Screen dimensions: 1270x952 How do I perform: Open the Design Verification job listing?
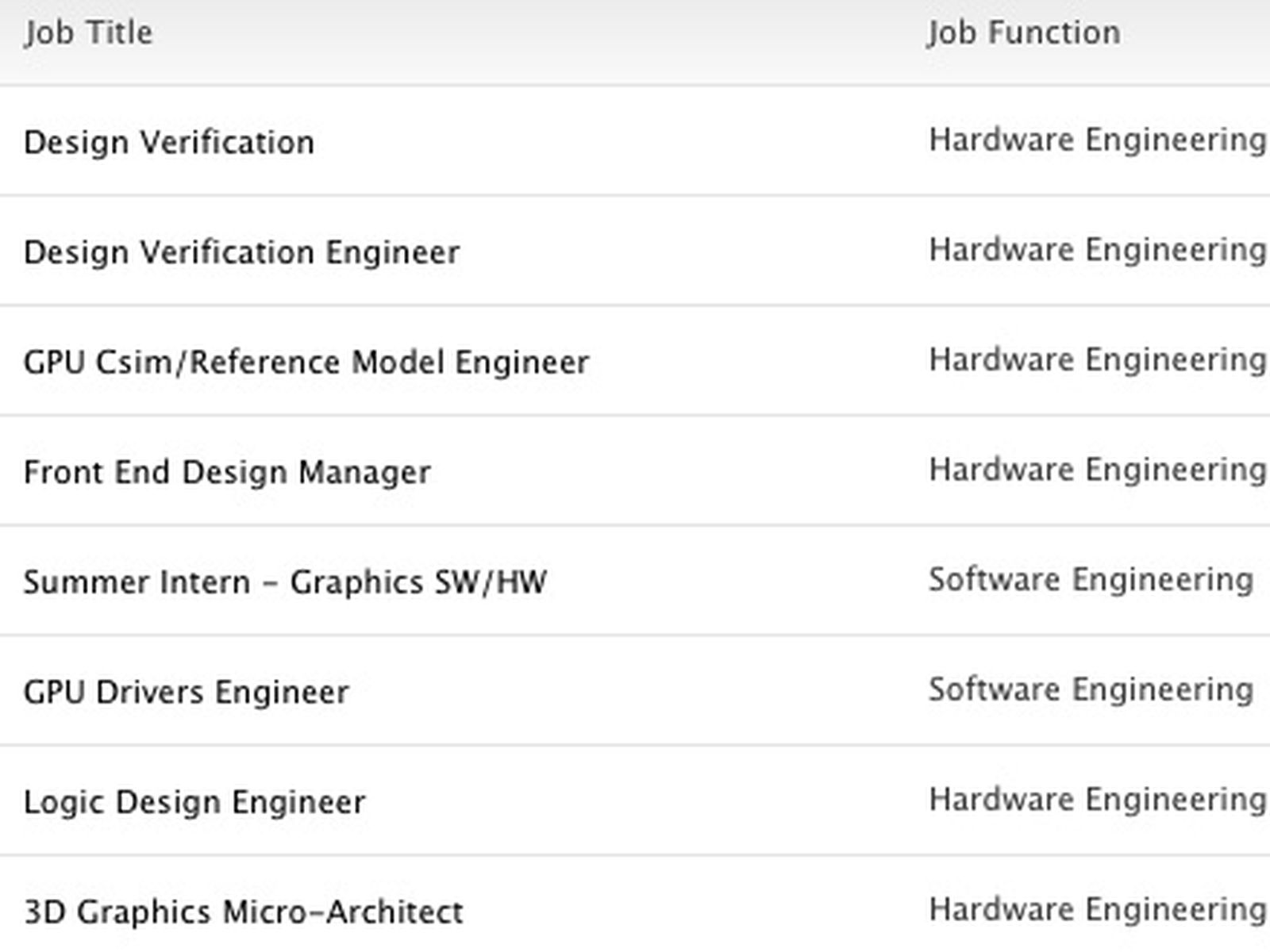[169, 143]
